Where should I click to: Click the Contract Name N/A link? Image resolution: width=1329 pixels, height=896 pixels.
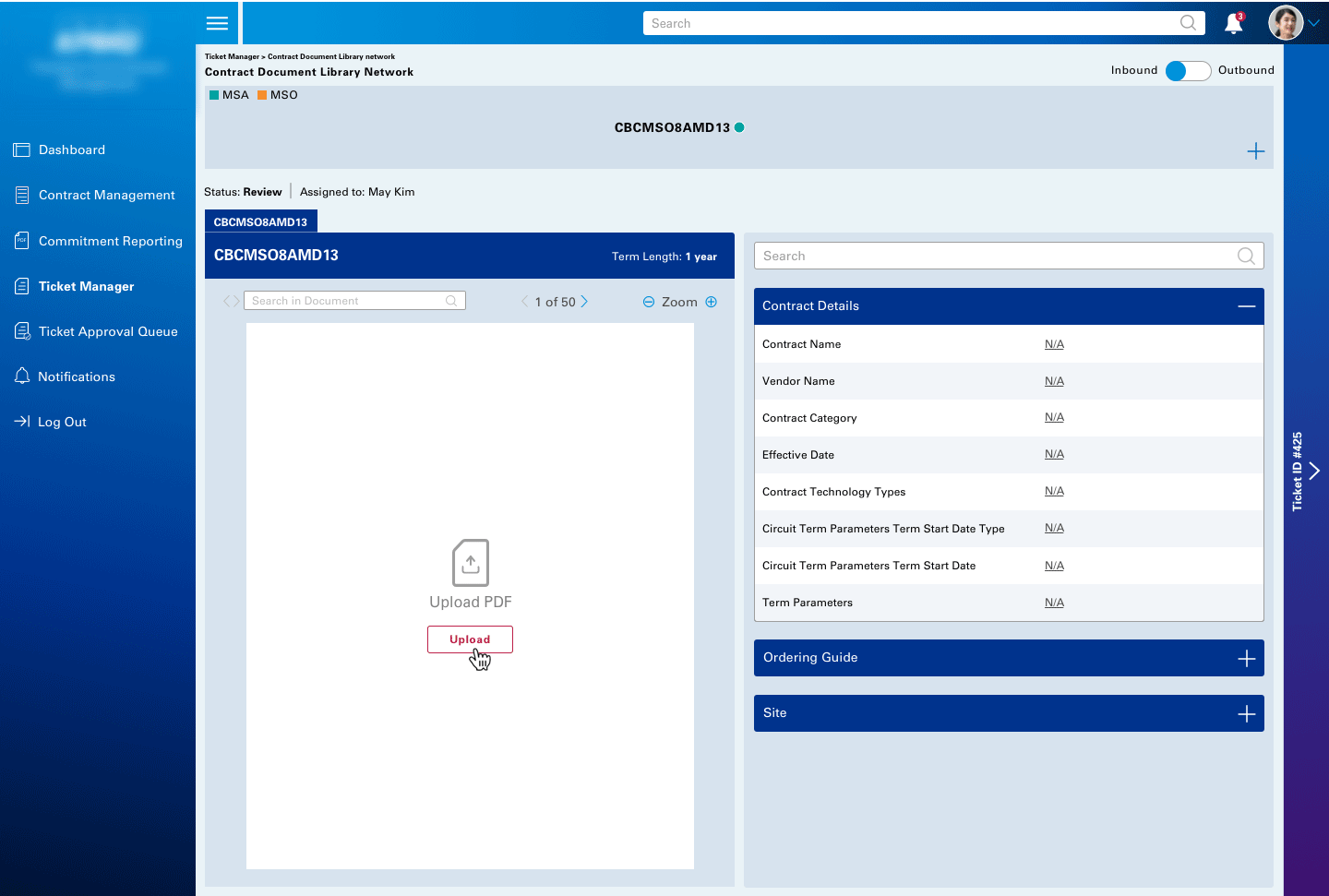click(x=1054, y=344)
